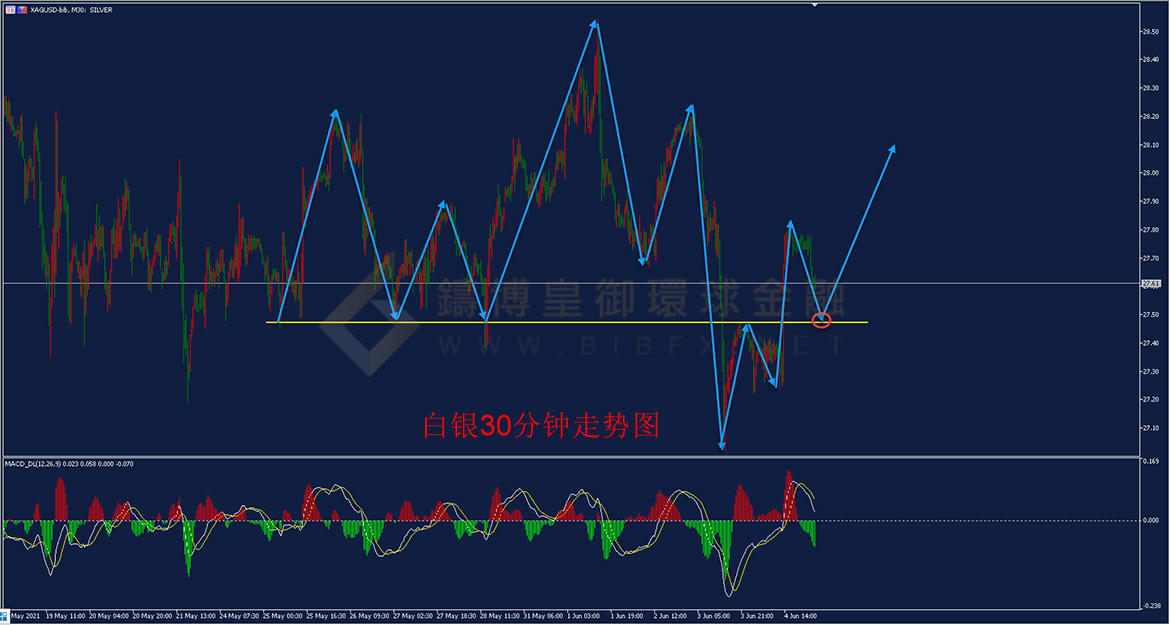Click the blue icon in bottom-left corner

tap(4, 615)
